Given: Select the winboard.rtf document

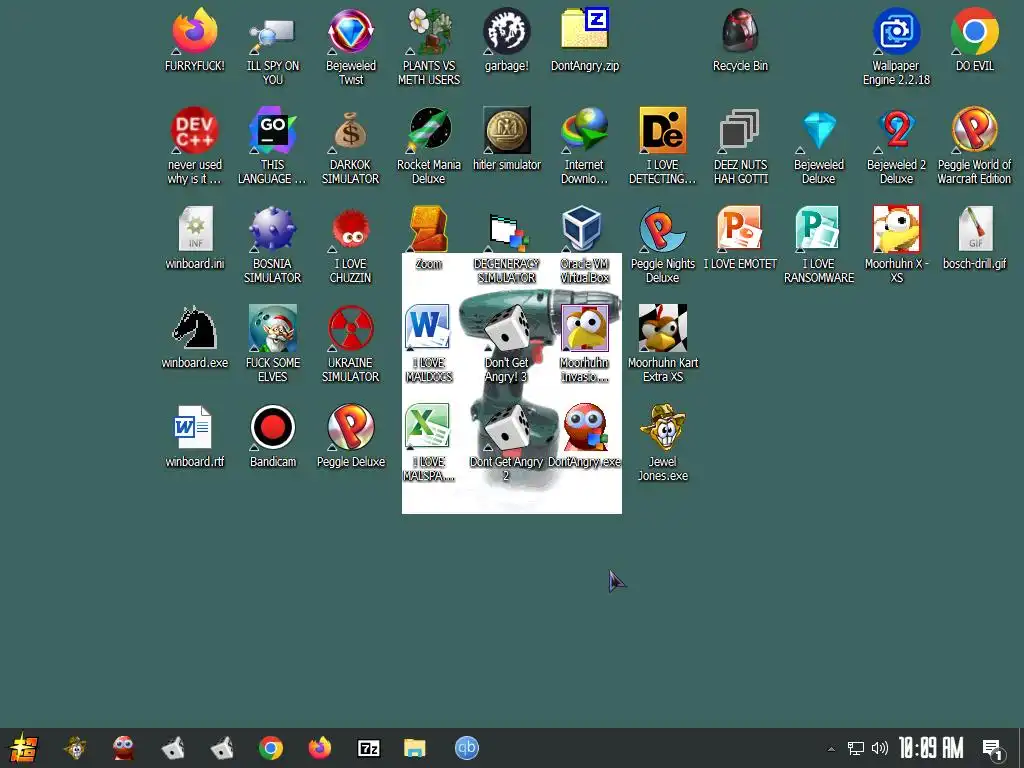Looking at the screenshot, I should [x=195, y=436].
